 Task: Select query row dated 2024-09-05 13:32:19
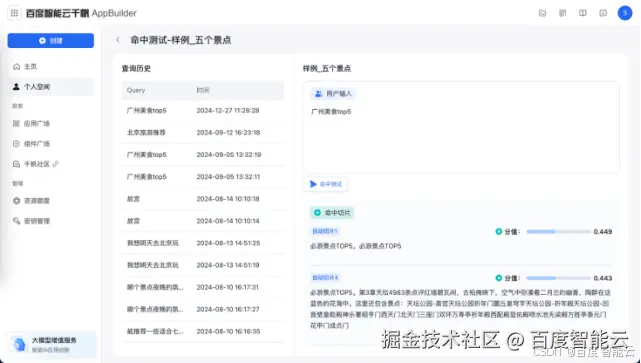(203, 155)
